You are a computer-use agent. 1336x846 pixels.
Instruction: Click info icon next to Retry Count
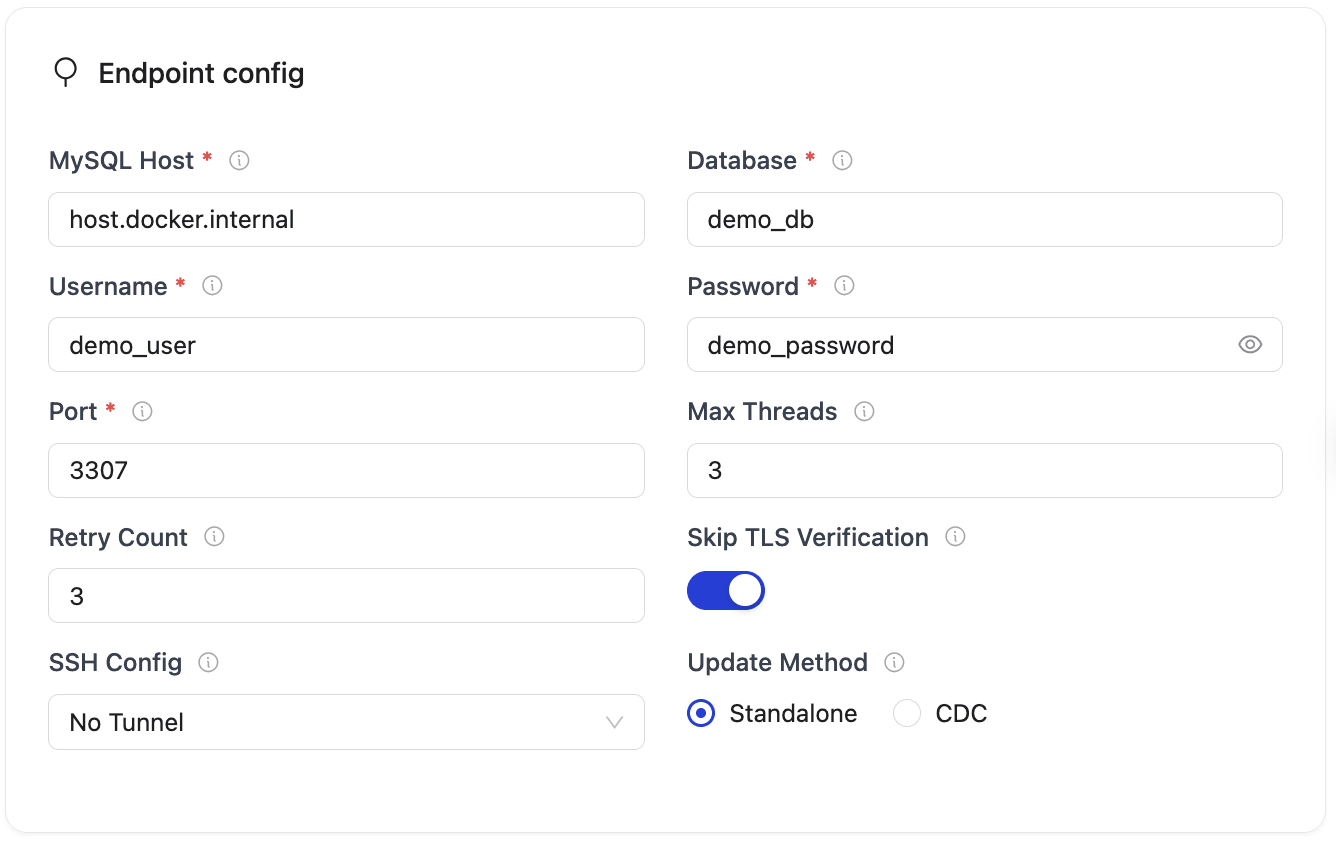tap(214, 537)
